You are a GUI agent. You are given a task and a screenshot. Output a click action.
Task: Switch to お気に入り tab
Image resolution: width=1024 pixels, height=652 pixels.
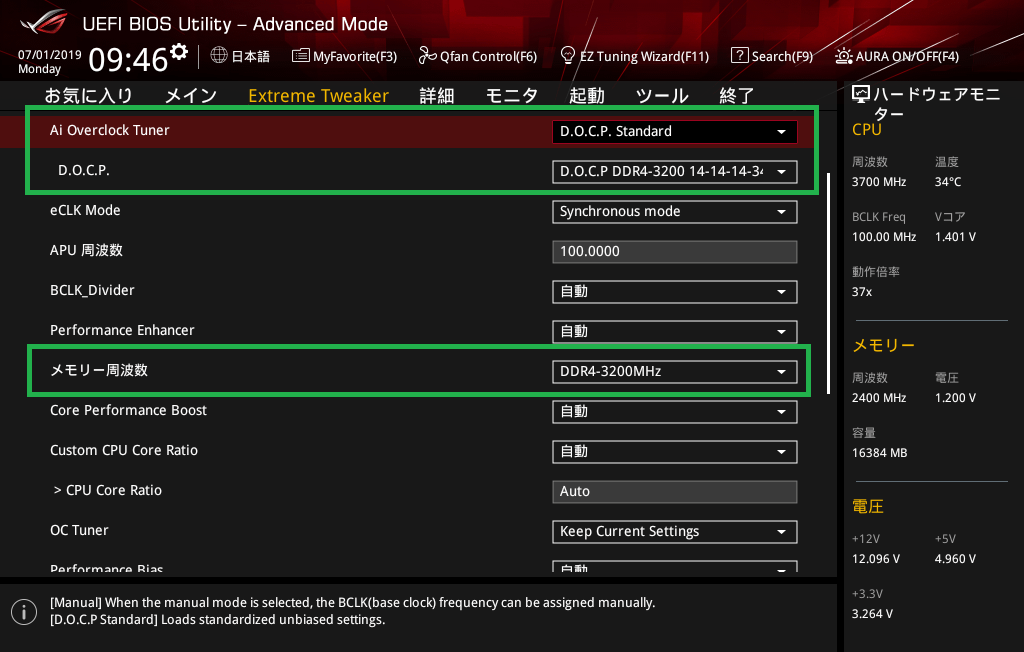[x=89, y=95]
